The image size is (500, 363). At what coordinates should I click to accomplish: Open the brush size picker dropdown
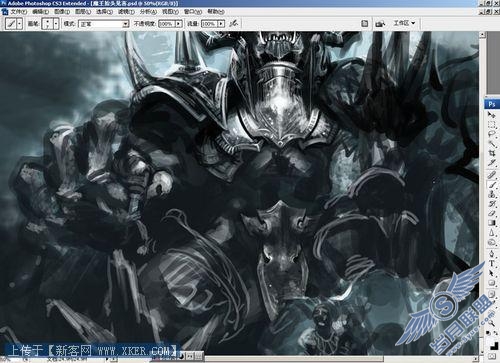coord(56,24)
